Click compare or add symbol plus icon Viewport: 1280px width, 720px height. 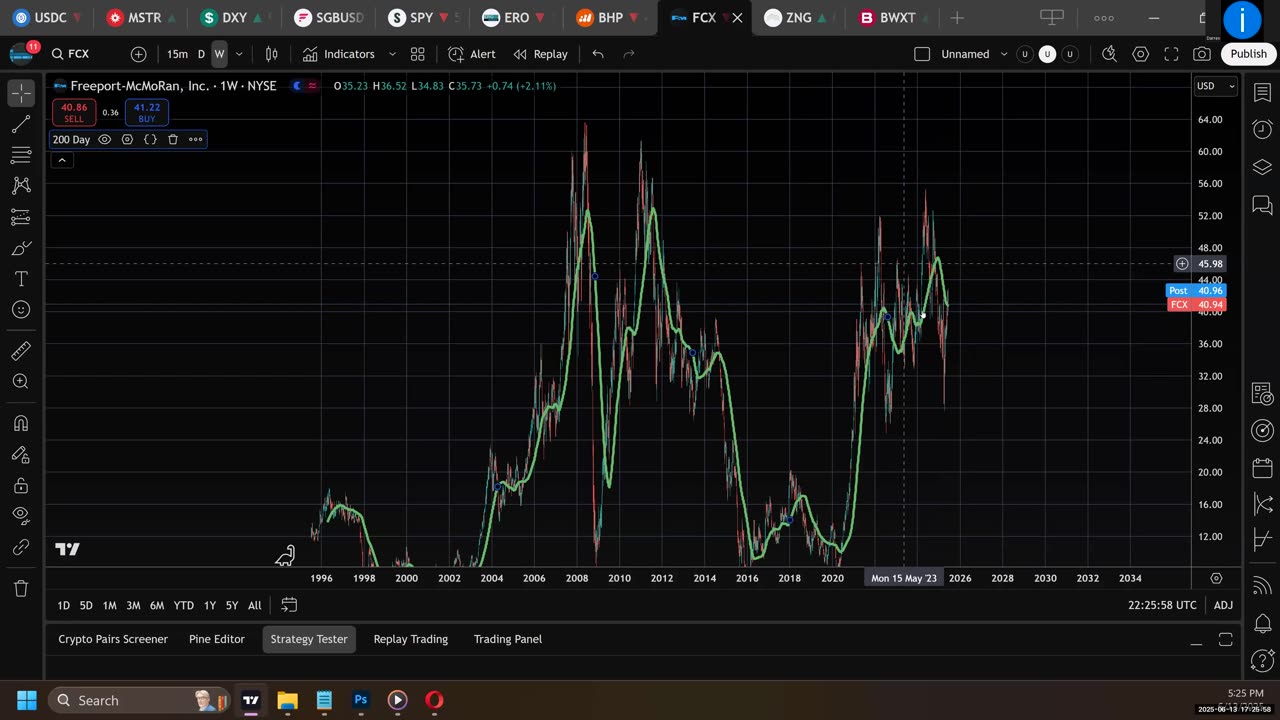[138, 54]
